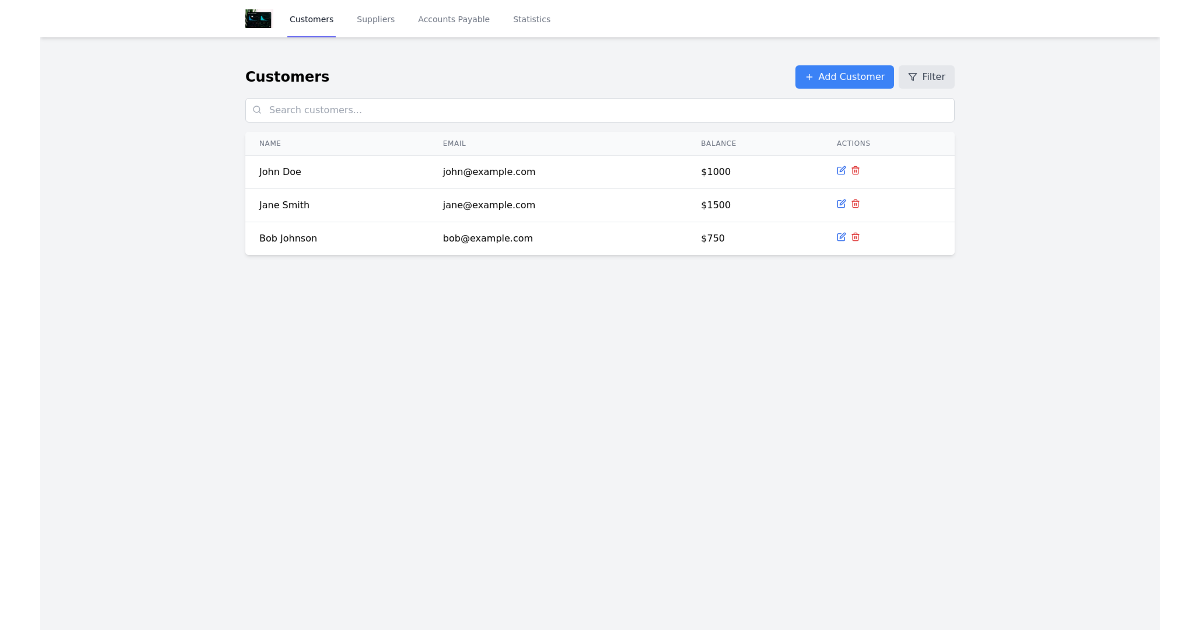The height and width of the screenshot is (630, 1200).
Task: Click the Add Customer button
Action: tap(844, 76)
